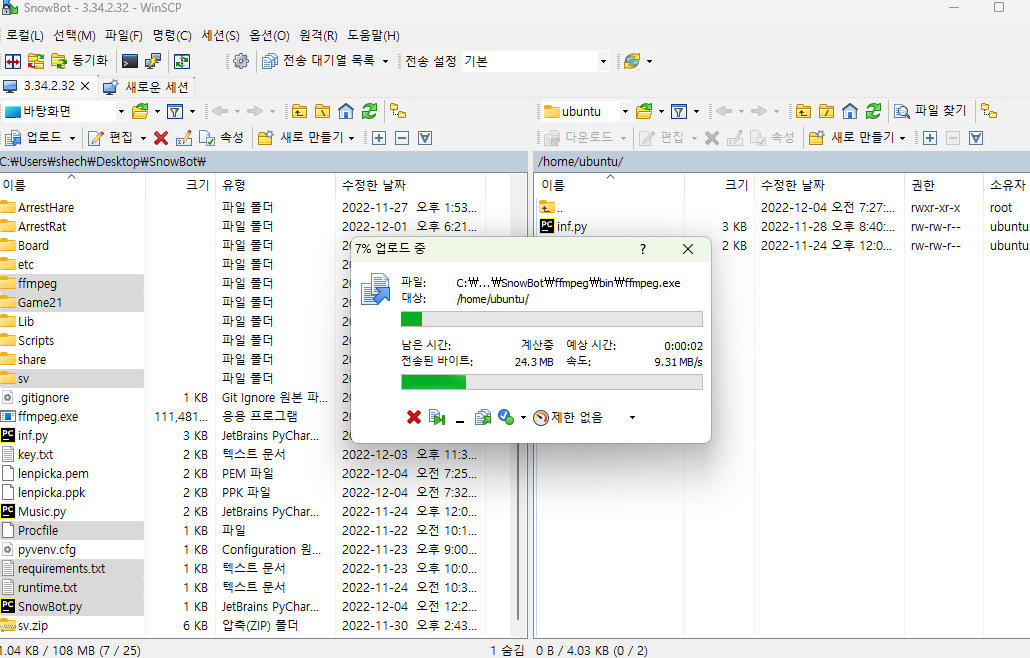This screenshot has width=1030, height=658.
Task: Open the terminal console icon
Action: click(x=130, y=61)
